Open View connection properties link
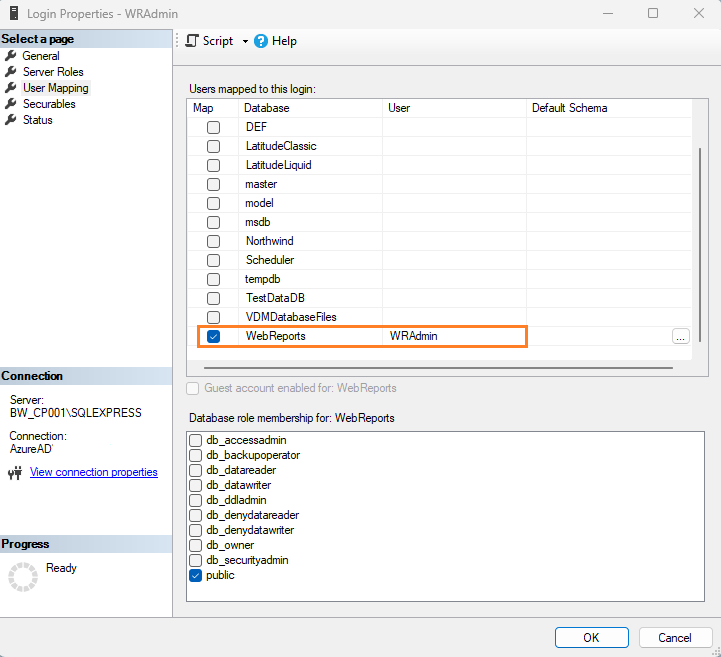This screenshot has width=721, height=657. (x=94, y=472)
